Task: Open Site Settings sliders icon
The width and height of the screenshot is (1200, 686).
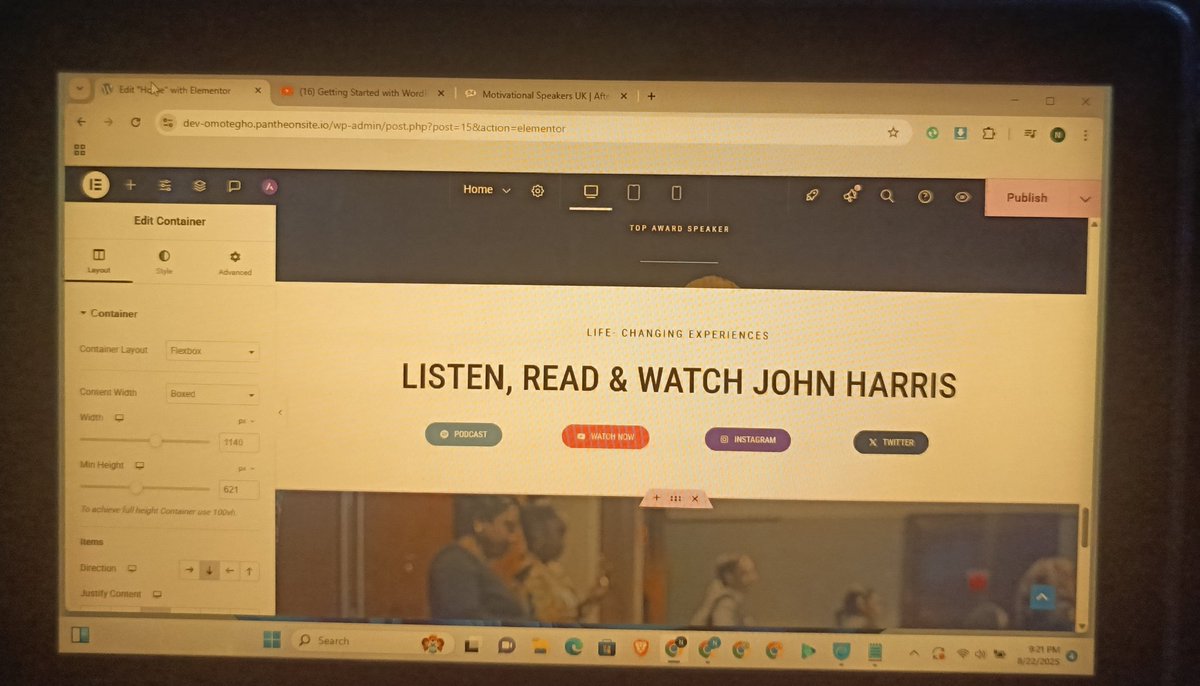Action: [165, 185]
